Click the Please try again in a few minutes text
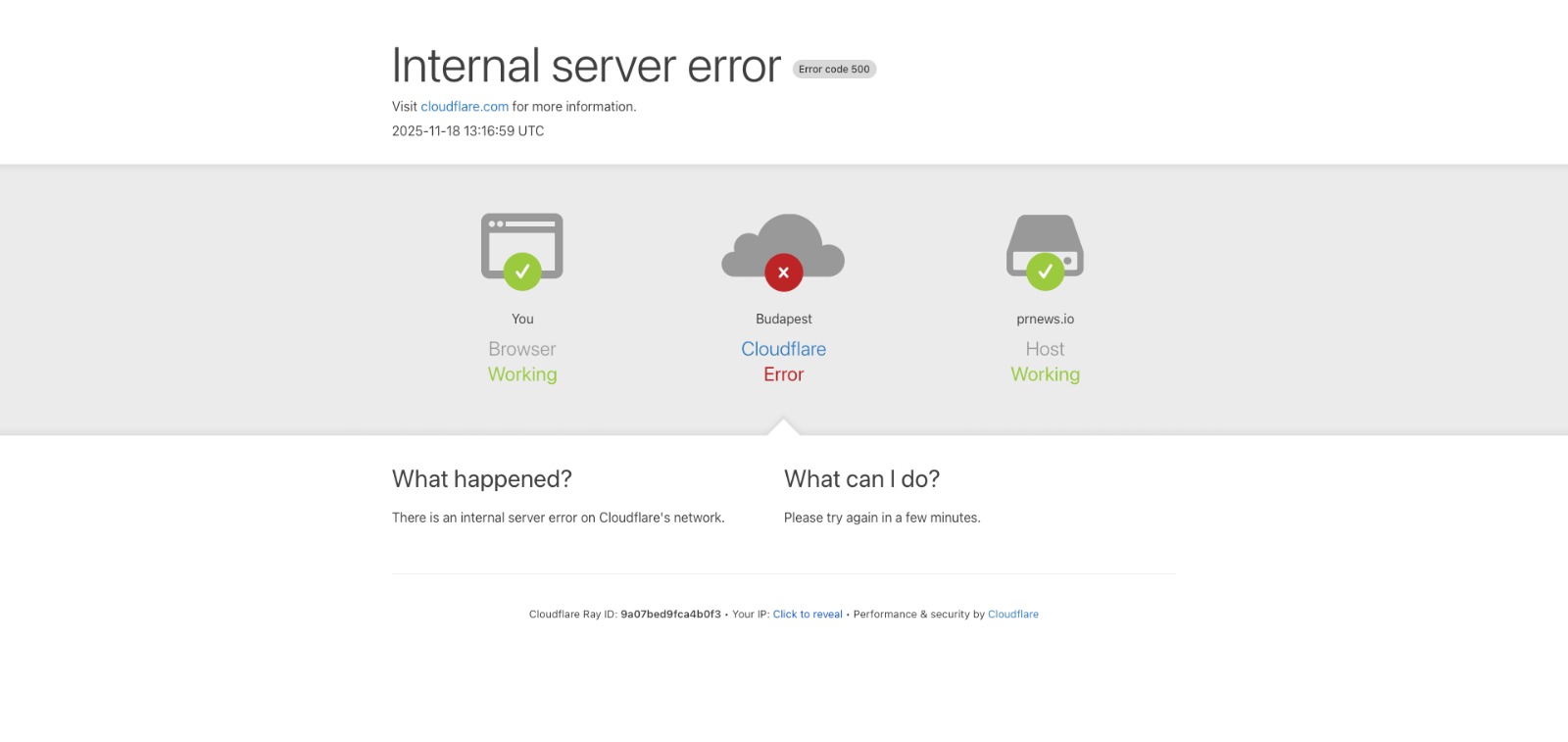This screenshot has height=742, width=1568. (882, 518)
